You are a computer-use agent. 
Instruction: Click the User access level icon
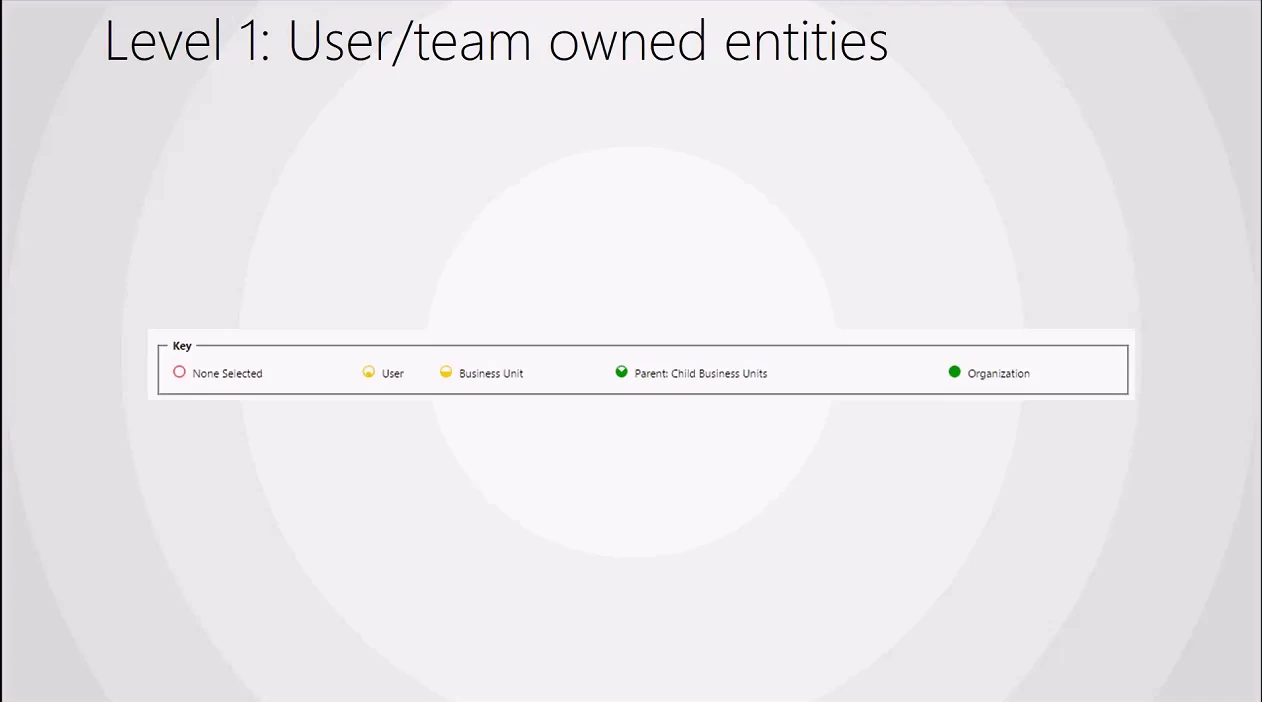click(368, 372)
